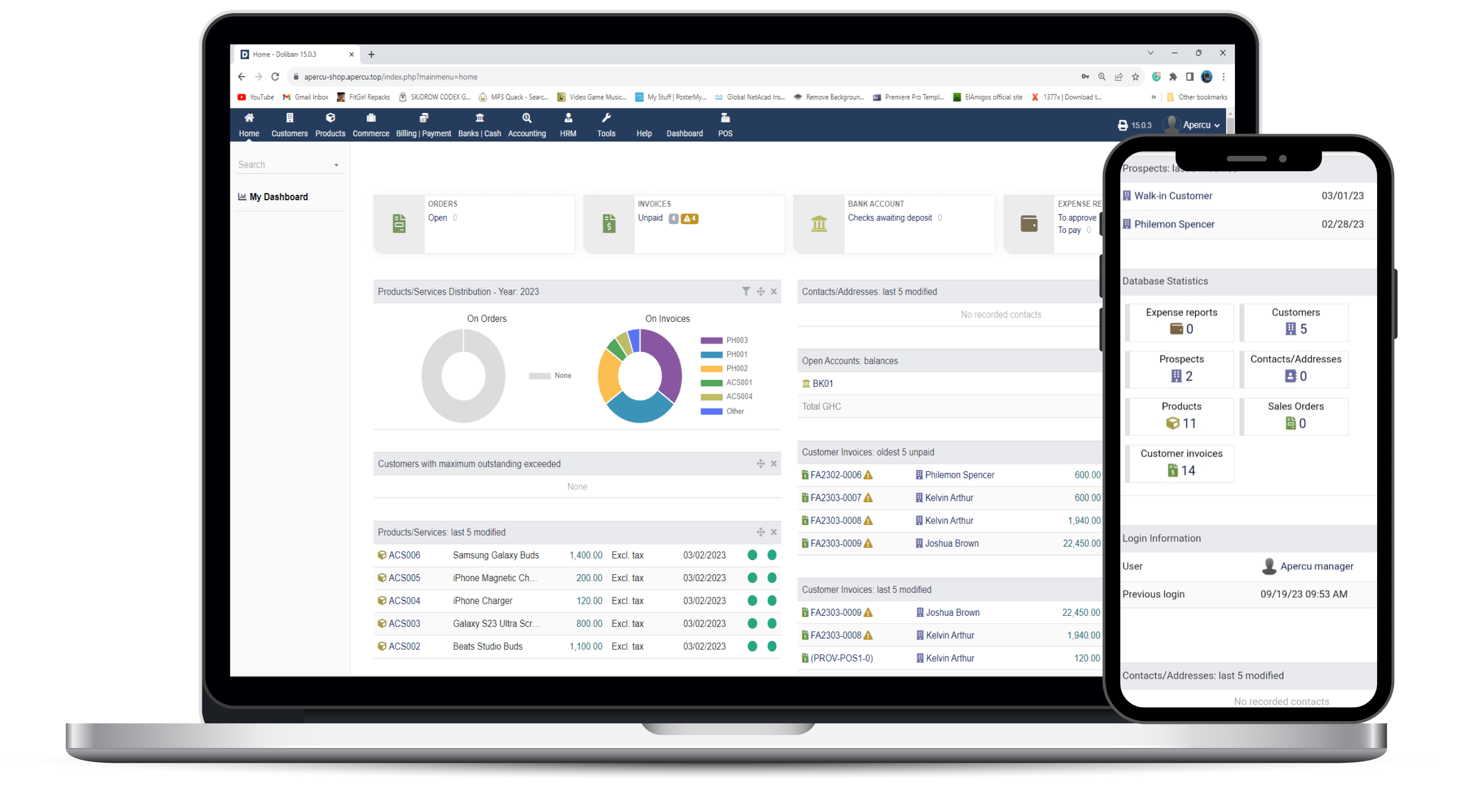
Task: Click the Invoices dollar document icon
Action: point(609,223)
